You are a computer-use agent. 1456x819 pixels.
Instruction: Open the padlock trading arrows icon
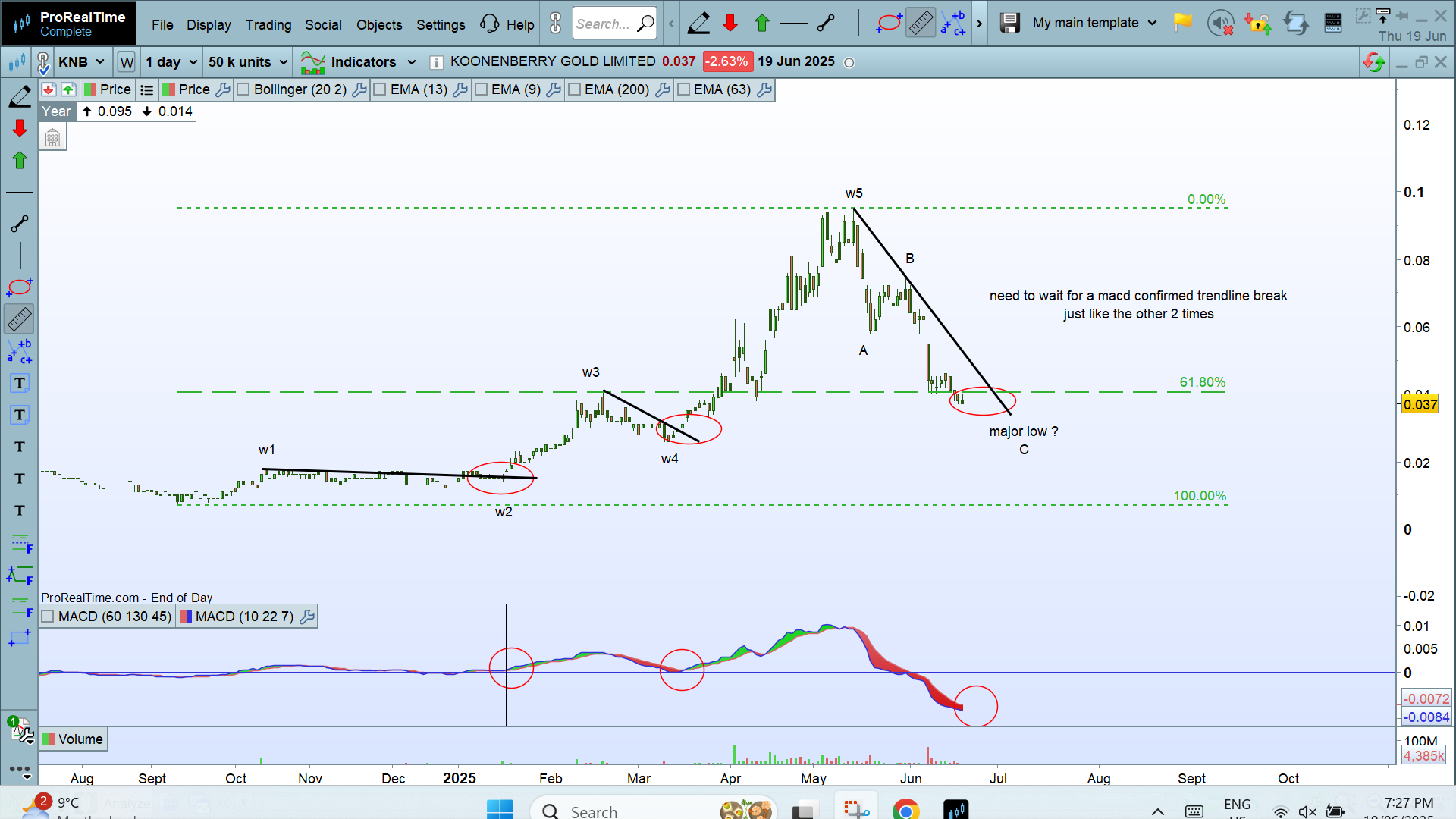coord(1257,23)
